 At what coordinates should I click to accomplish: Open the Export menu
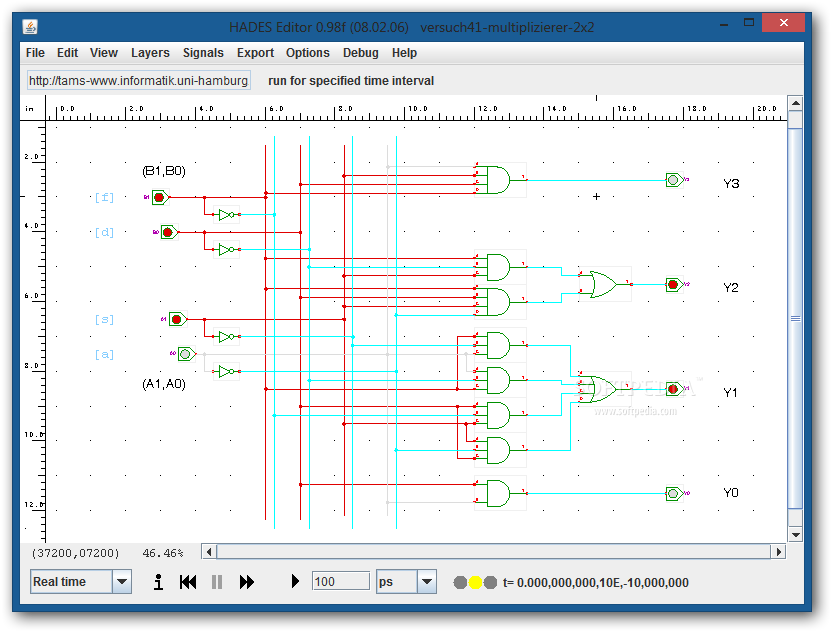[255, 53]
